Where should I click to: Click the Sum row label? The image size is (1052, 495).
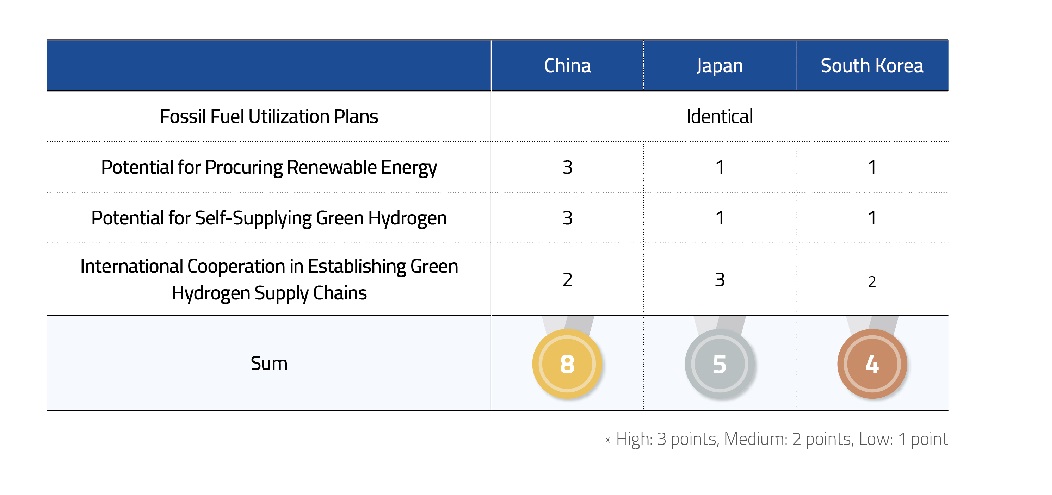tap(269, 363)
